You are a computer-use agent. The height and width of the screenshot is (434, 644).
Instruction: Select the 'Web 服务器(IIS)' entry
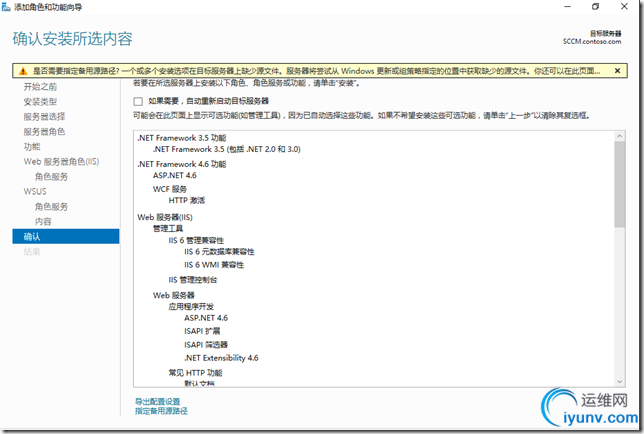pyautogui.click(x=165, y=217)
